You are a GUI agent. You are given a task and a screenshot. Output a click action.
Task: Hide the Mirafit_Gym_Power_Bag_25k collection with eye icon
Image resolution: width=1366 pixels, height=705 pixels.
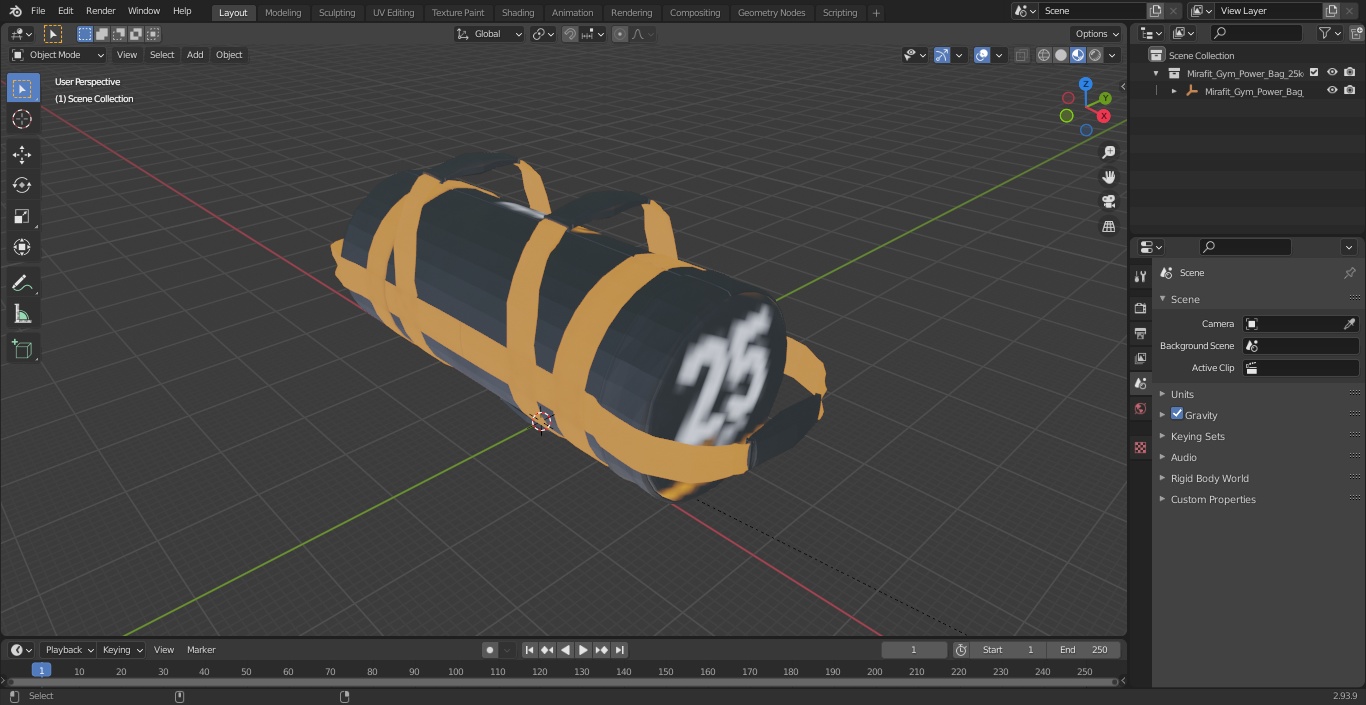point(1332,72)
